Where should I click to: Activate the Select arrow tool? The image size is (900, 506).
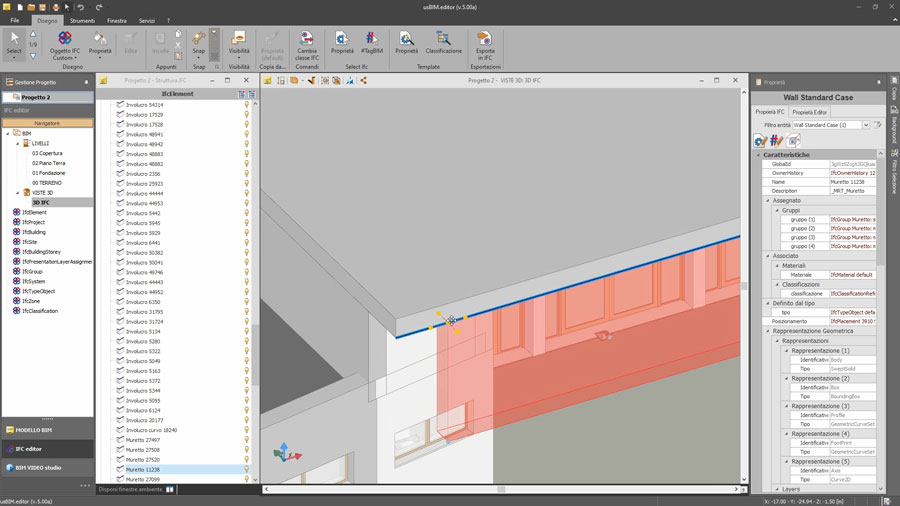(x=14, y=44)
